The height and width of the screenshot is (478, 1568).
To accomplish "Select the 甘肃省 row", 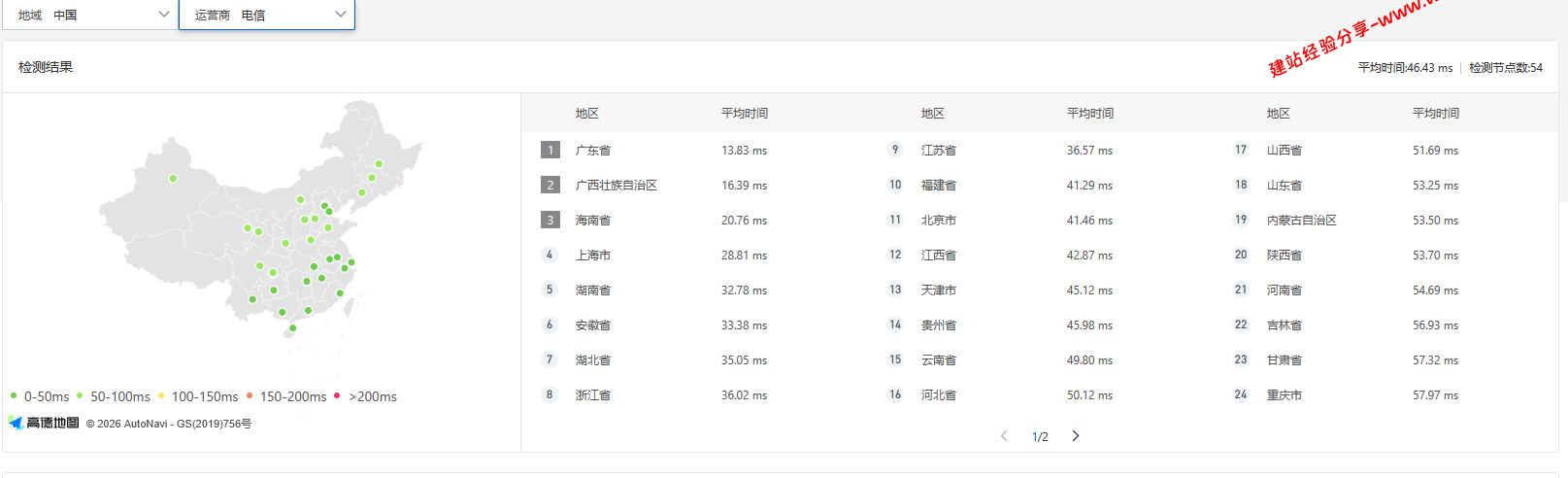I will (1385, 359).
